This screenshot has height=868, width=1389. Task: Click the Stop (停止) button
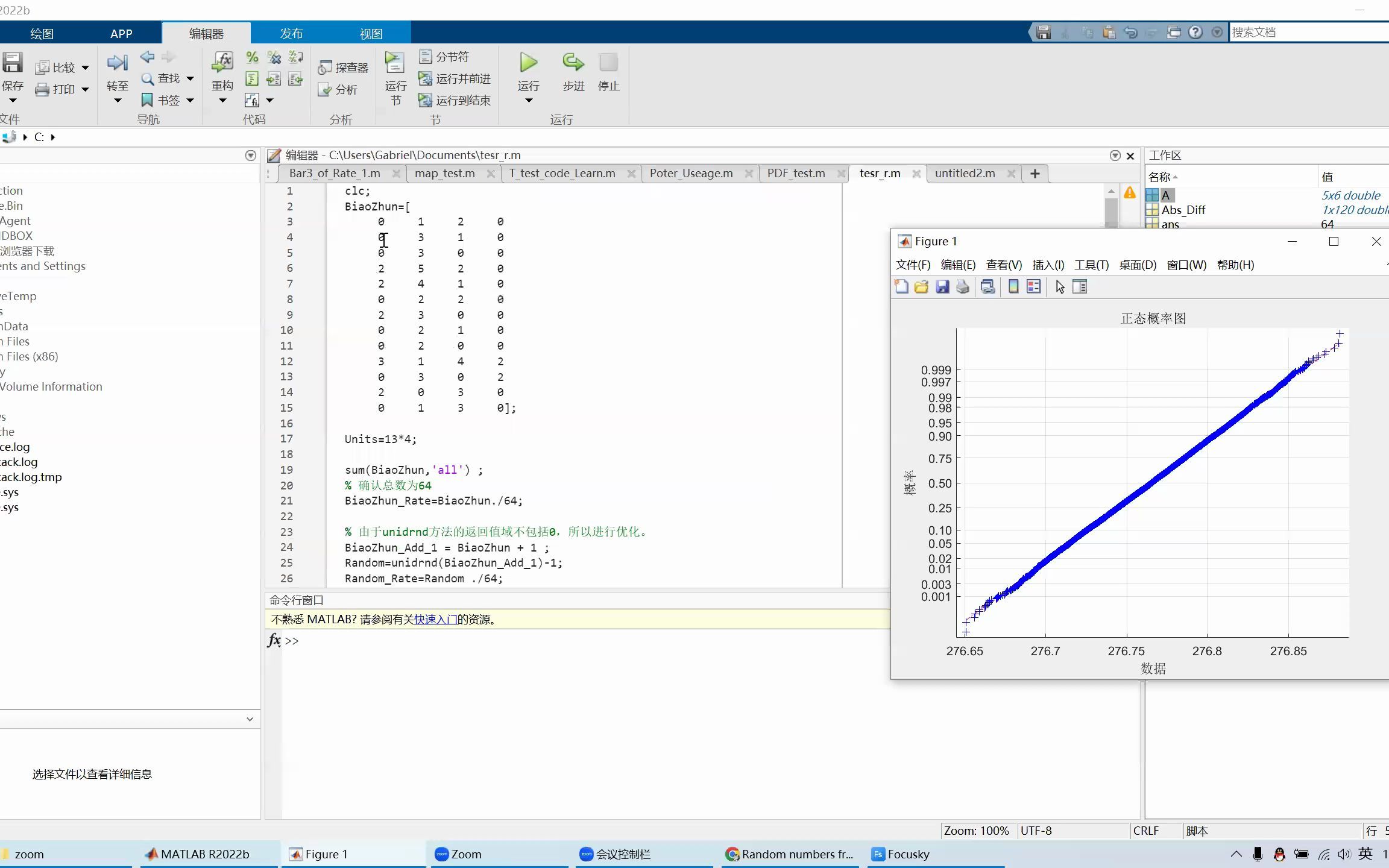click(x=608, y=72)
